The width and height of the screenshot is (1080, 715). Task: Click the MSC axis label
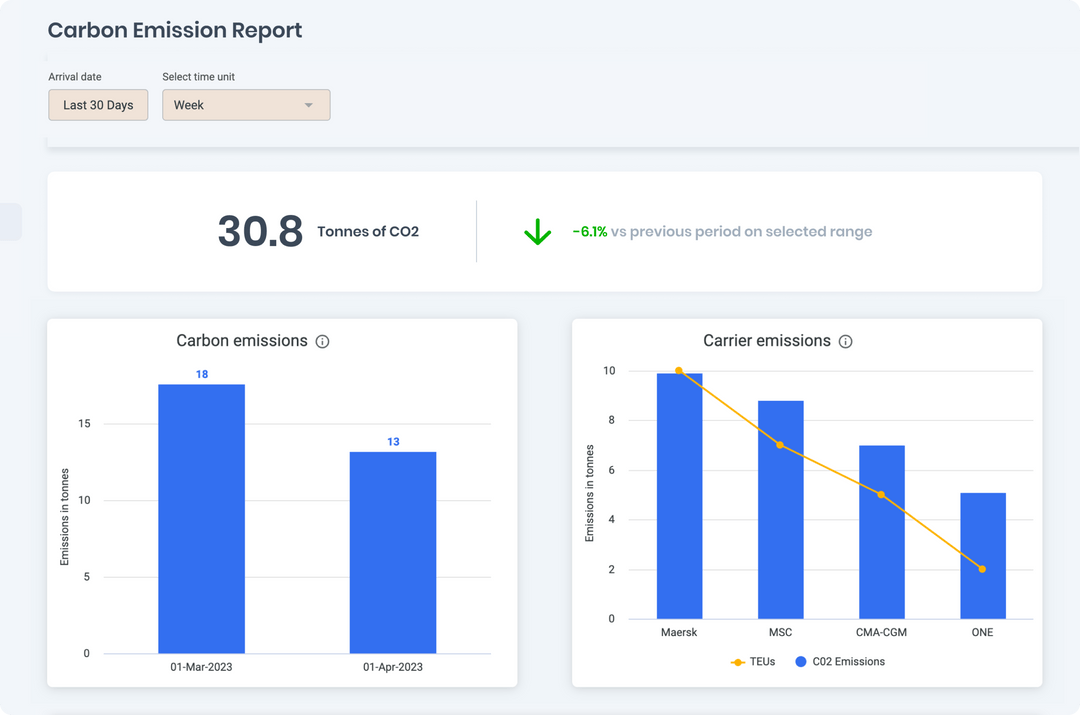click(x=780, y=632)
